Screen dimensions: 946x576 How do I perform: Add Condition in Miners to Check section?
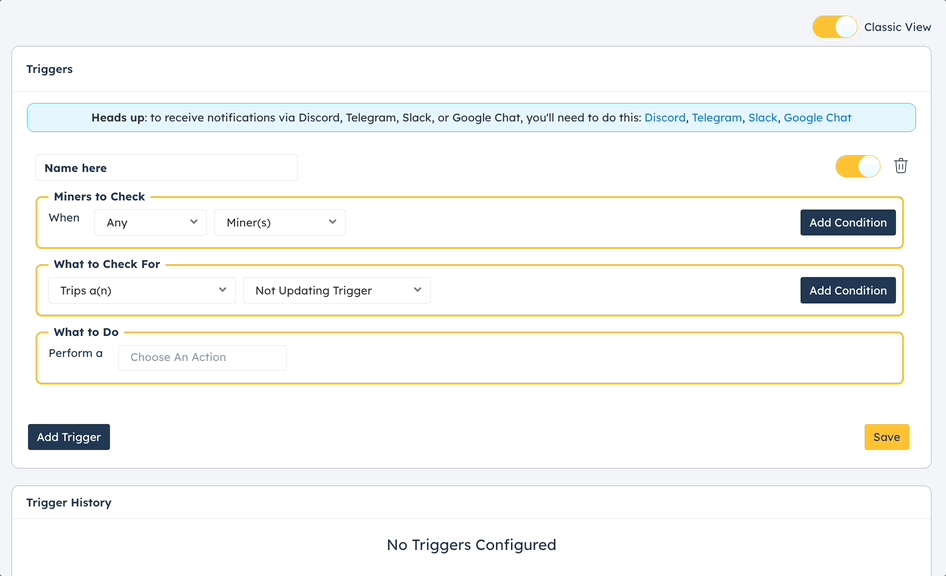(x=848, y=223)
